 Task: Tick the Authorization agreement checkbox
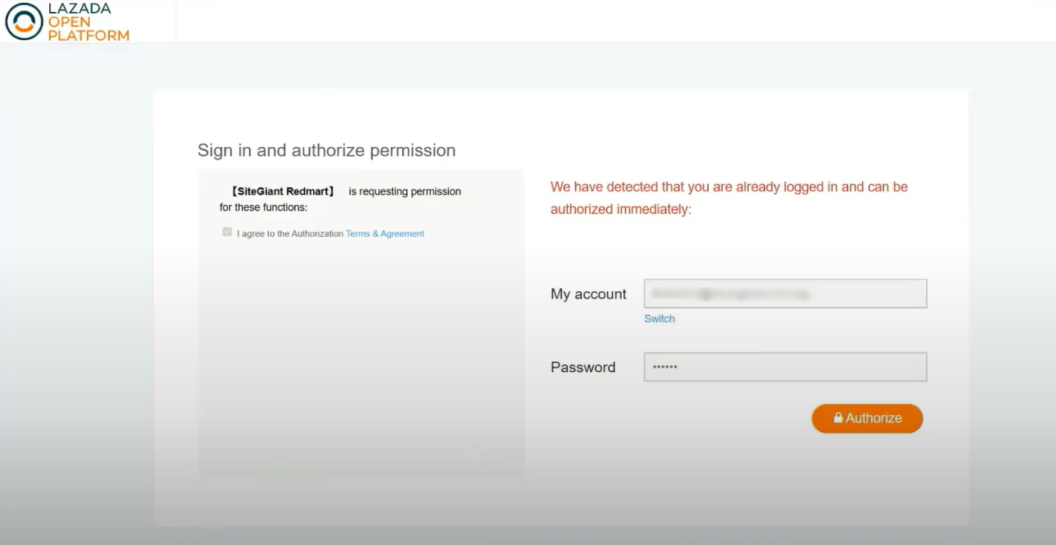227,232
